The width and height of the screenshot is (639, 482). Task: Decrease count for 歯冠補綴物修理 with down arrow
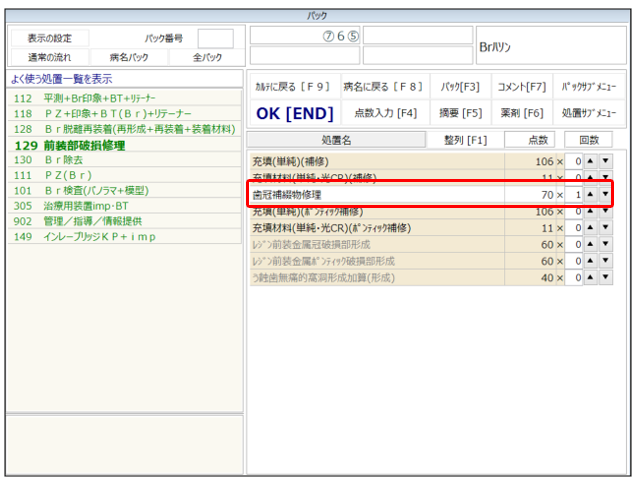[x=605, y=194]
